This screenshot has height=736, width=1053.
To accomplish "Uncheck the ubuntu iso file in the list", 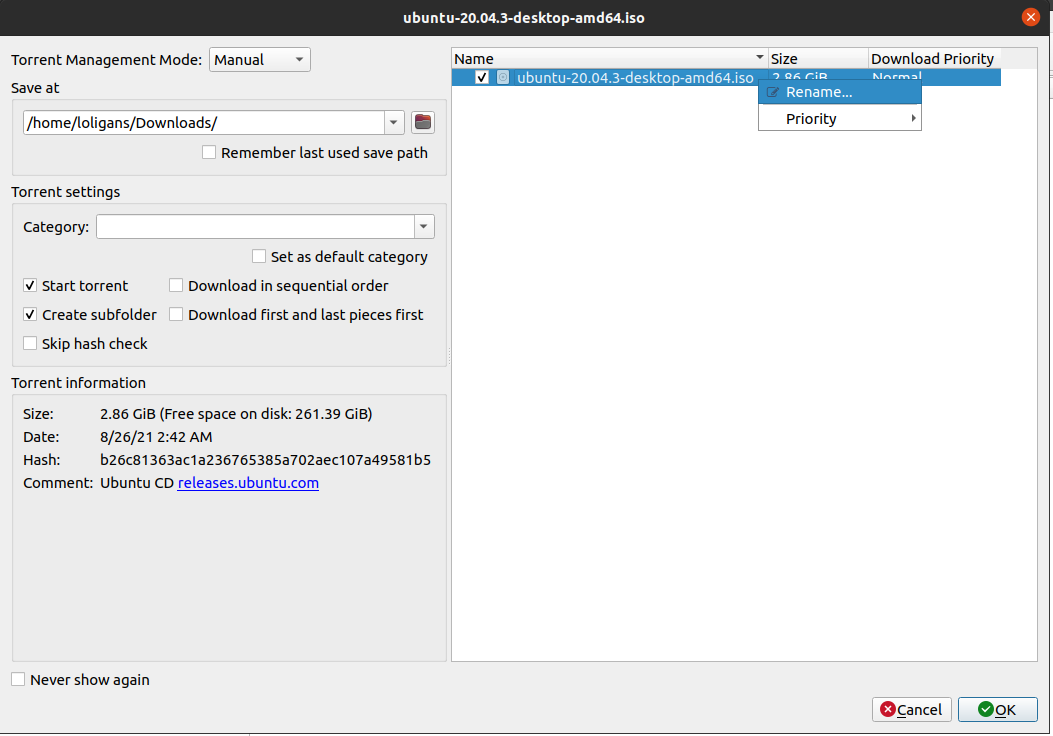I will point(482,77).
